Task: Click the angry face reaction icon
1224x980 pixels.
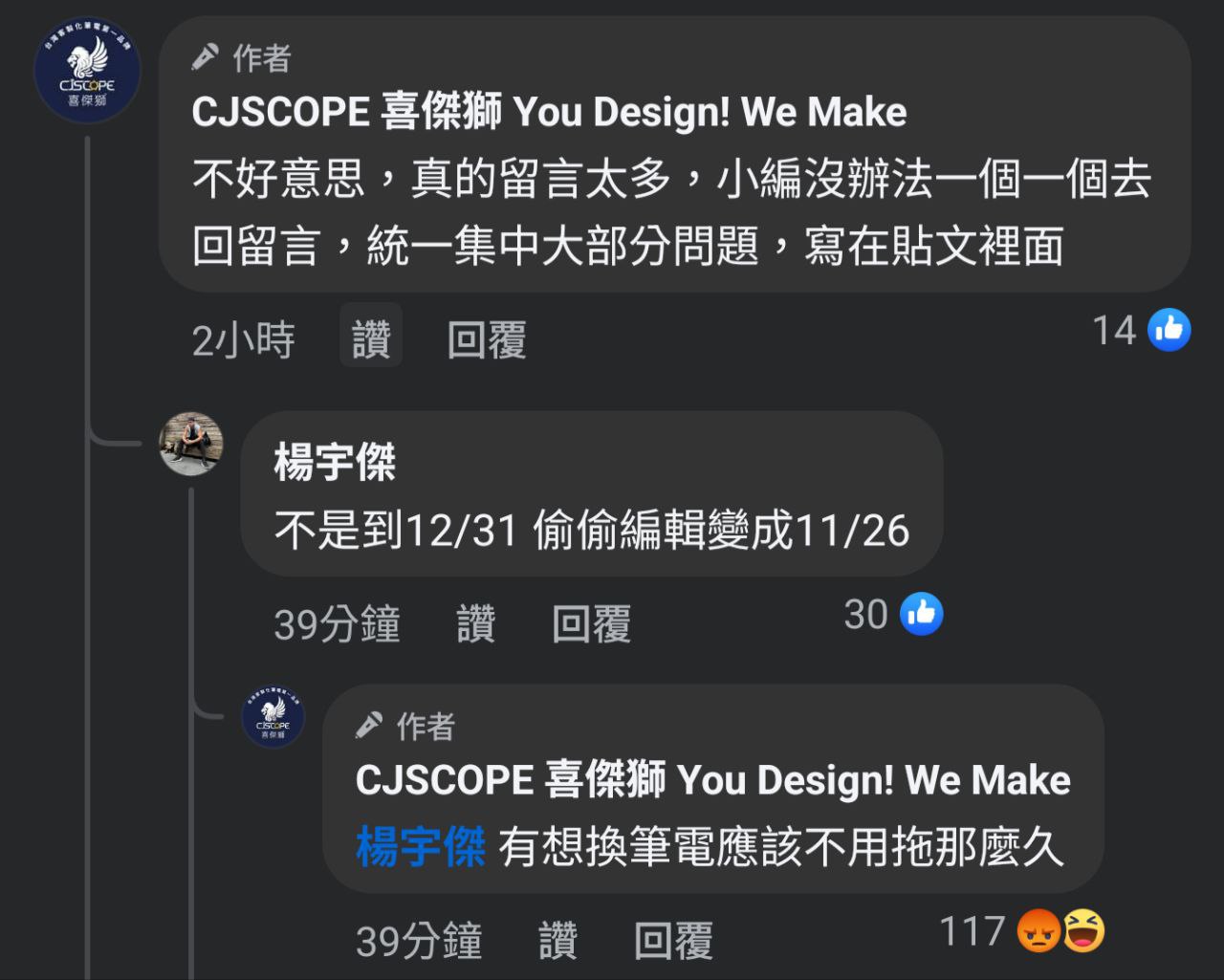Action: (1038, 930)
